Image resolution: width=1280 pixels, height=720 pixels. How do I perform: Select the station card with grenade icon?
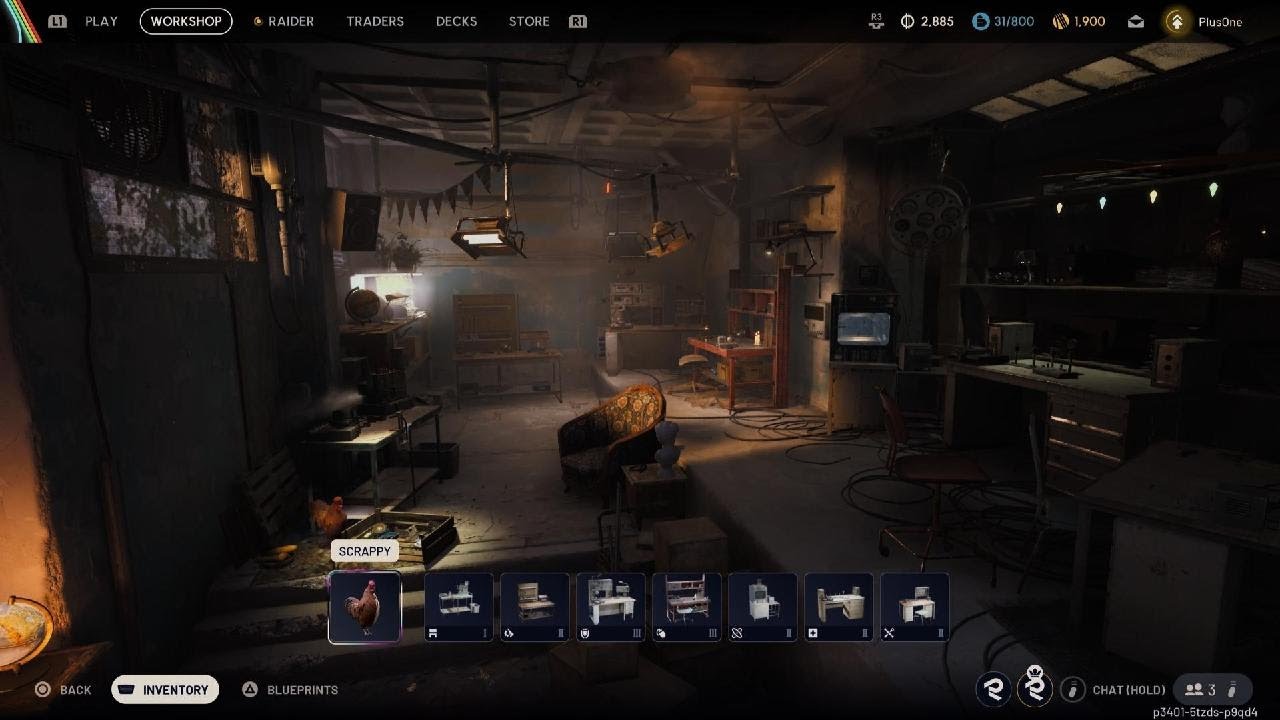pyautogui.click(x=687, y=607)
